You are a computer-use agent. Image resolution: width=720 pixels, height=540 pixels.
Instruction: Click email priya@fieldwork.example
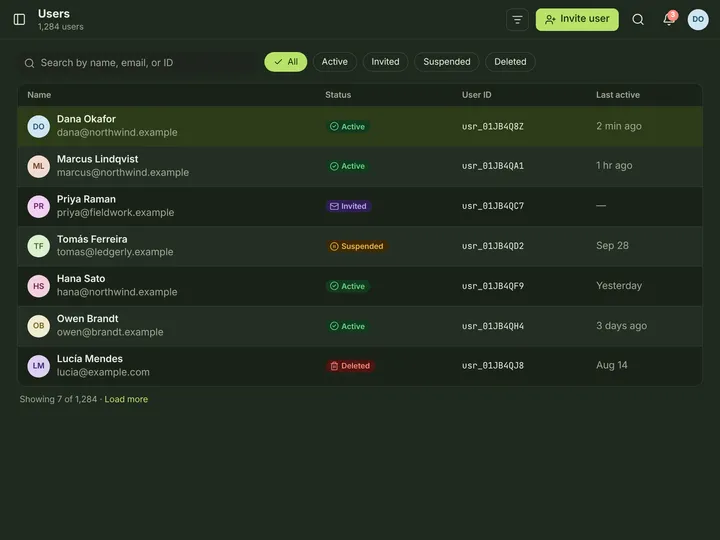(x=115, y=213)
